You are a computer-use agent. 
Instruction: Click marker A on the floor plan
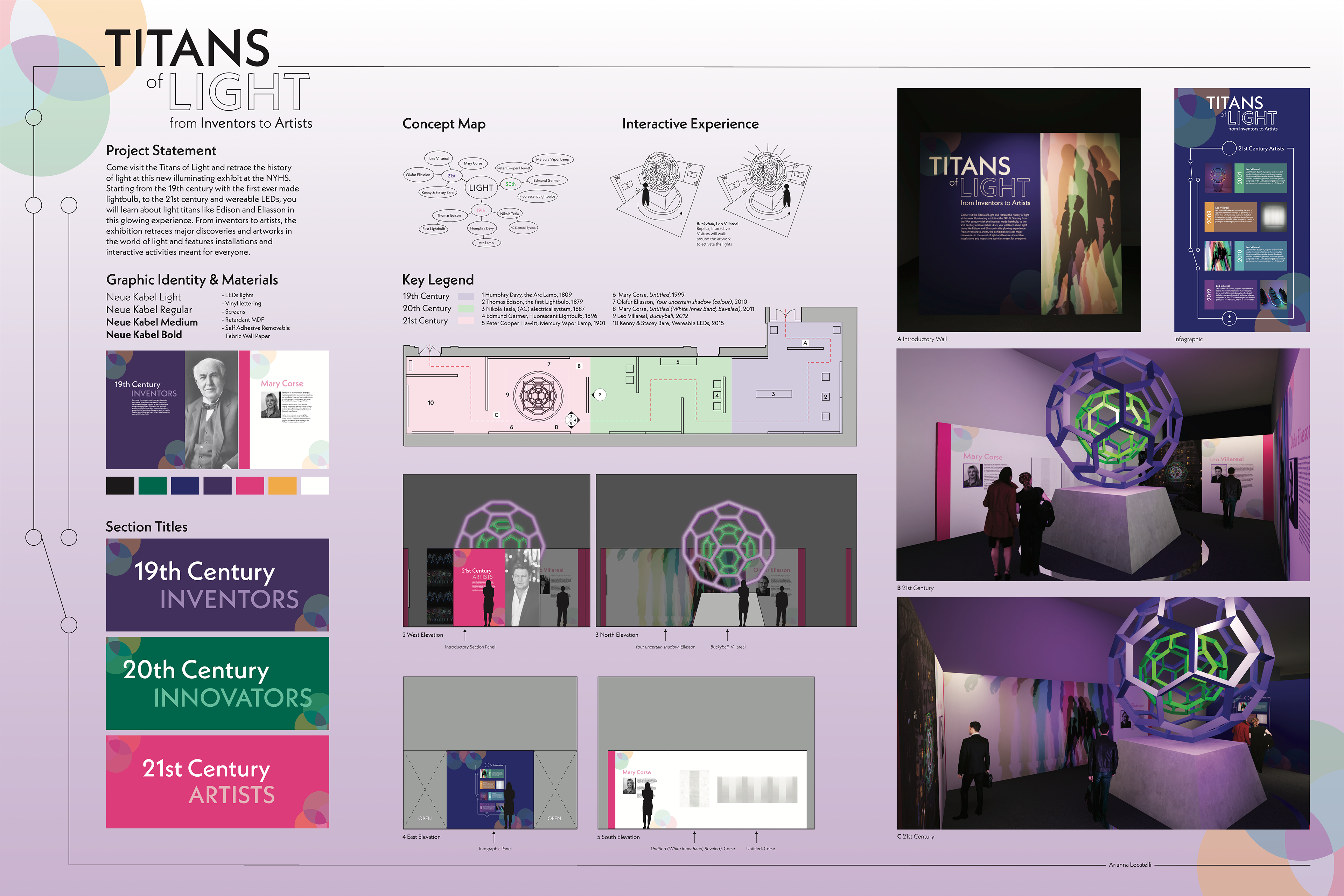(x=805, y=343)
